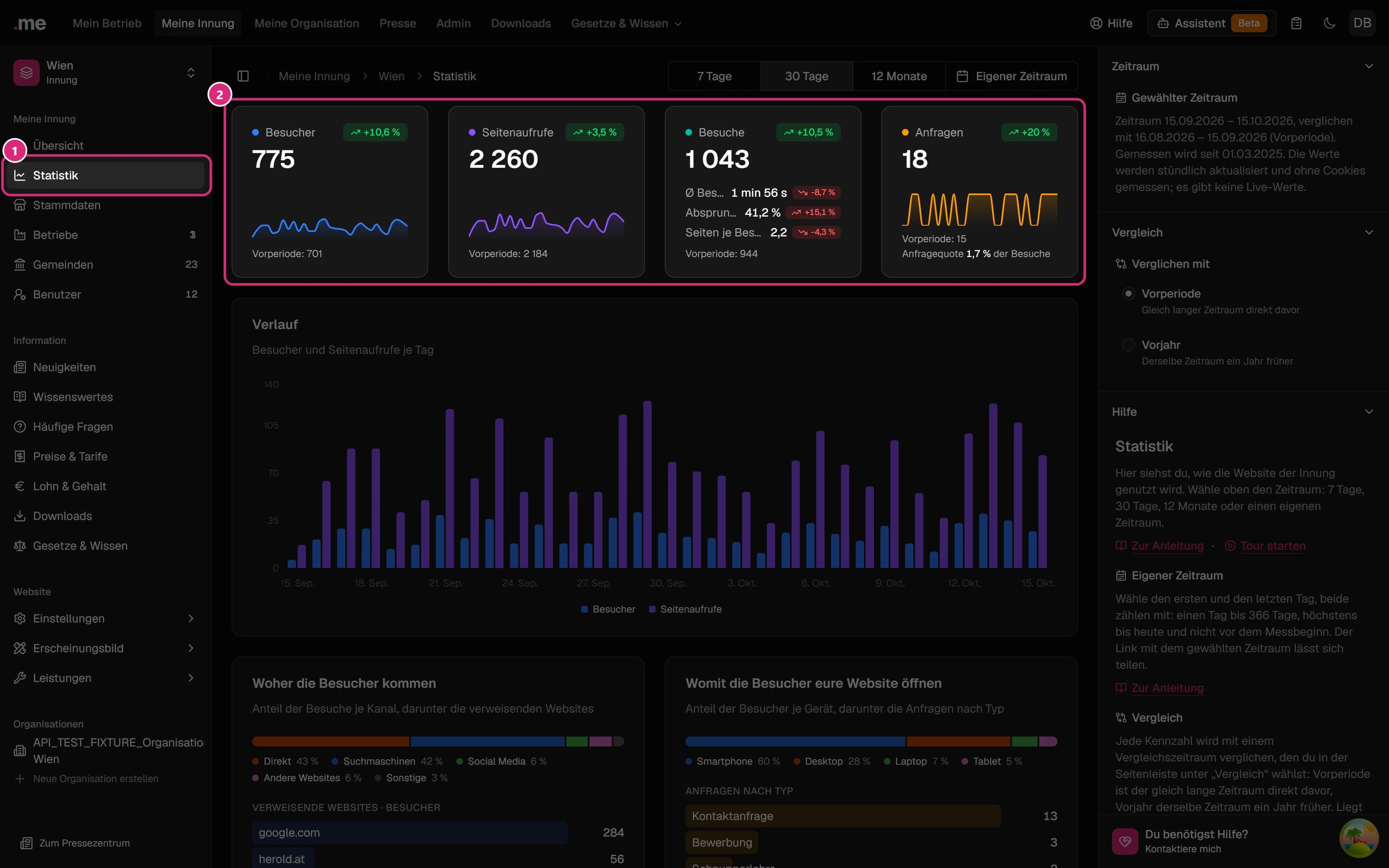Open the Assistent Beta button

[1212, 23]
